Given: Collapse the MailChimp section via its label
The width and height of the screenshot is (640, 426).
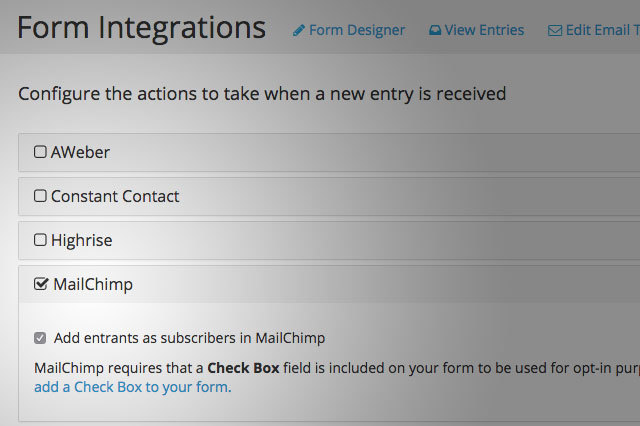Looking at the screenshot, I should coord(93,284).
